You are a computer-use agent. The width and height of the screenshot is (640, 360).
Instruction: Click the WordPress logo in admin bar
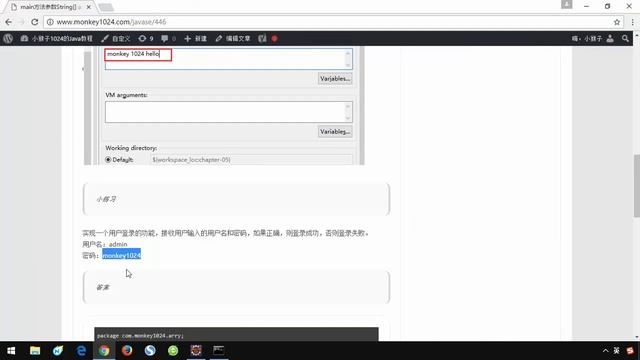tap(8, 38)
